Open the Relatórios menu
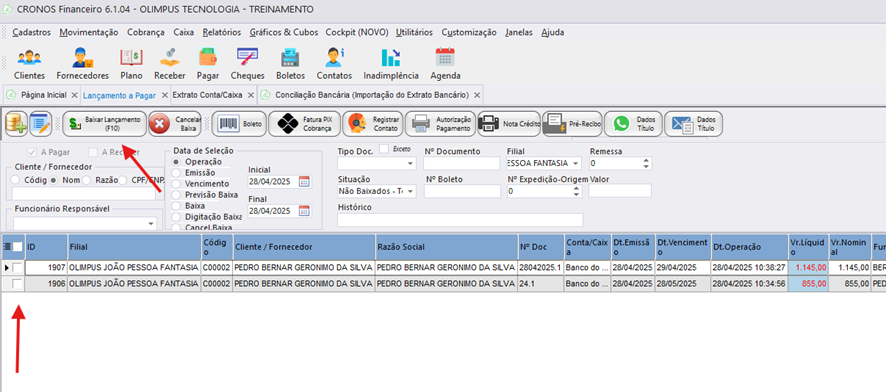The height and width of the screenshot is (392, 886). 222,32
